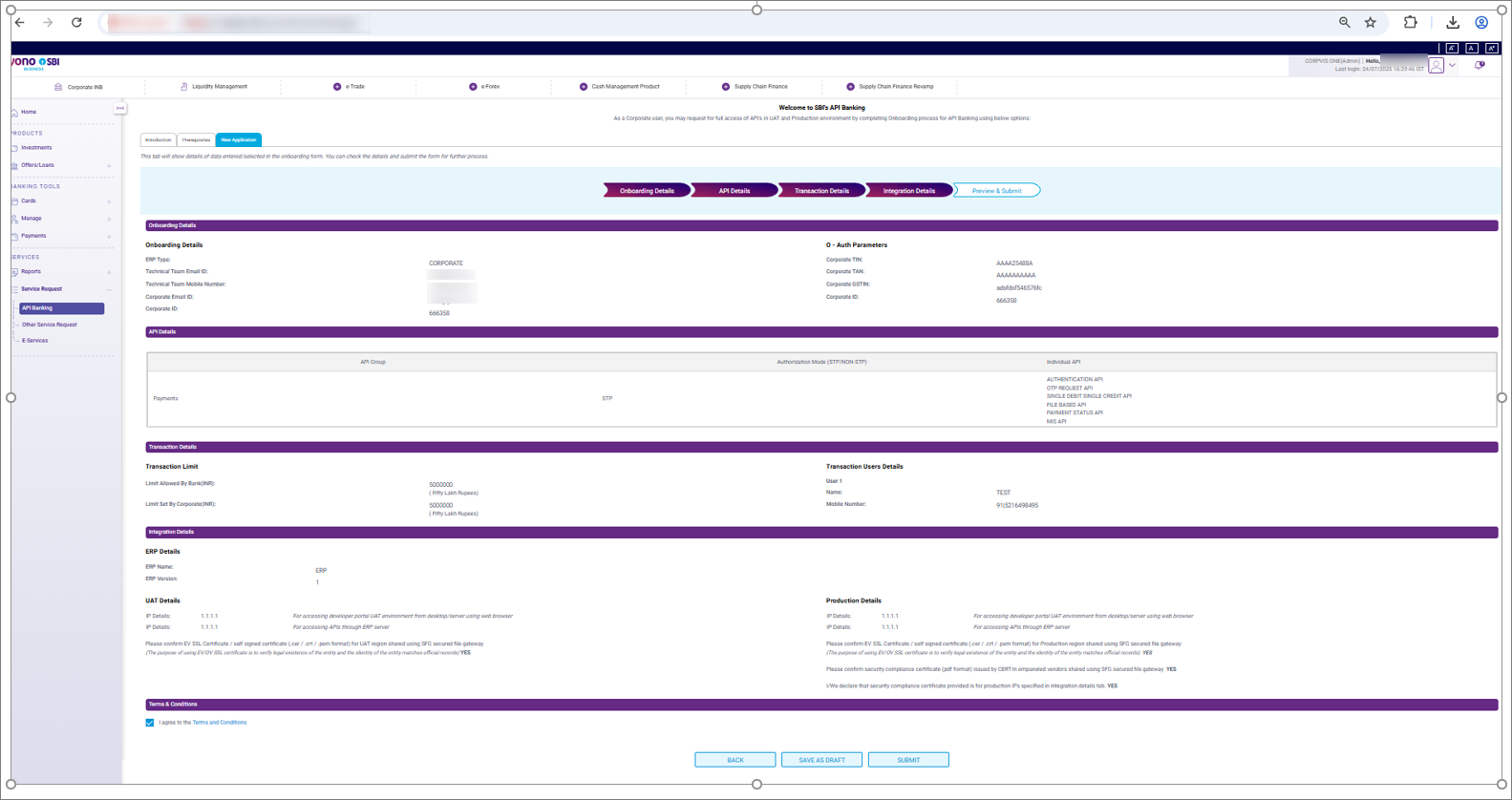Screen dimensions: 1512x800
Task: Click the user profile picture icon
Action: point(1436,66)
